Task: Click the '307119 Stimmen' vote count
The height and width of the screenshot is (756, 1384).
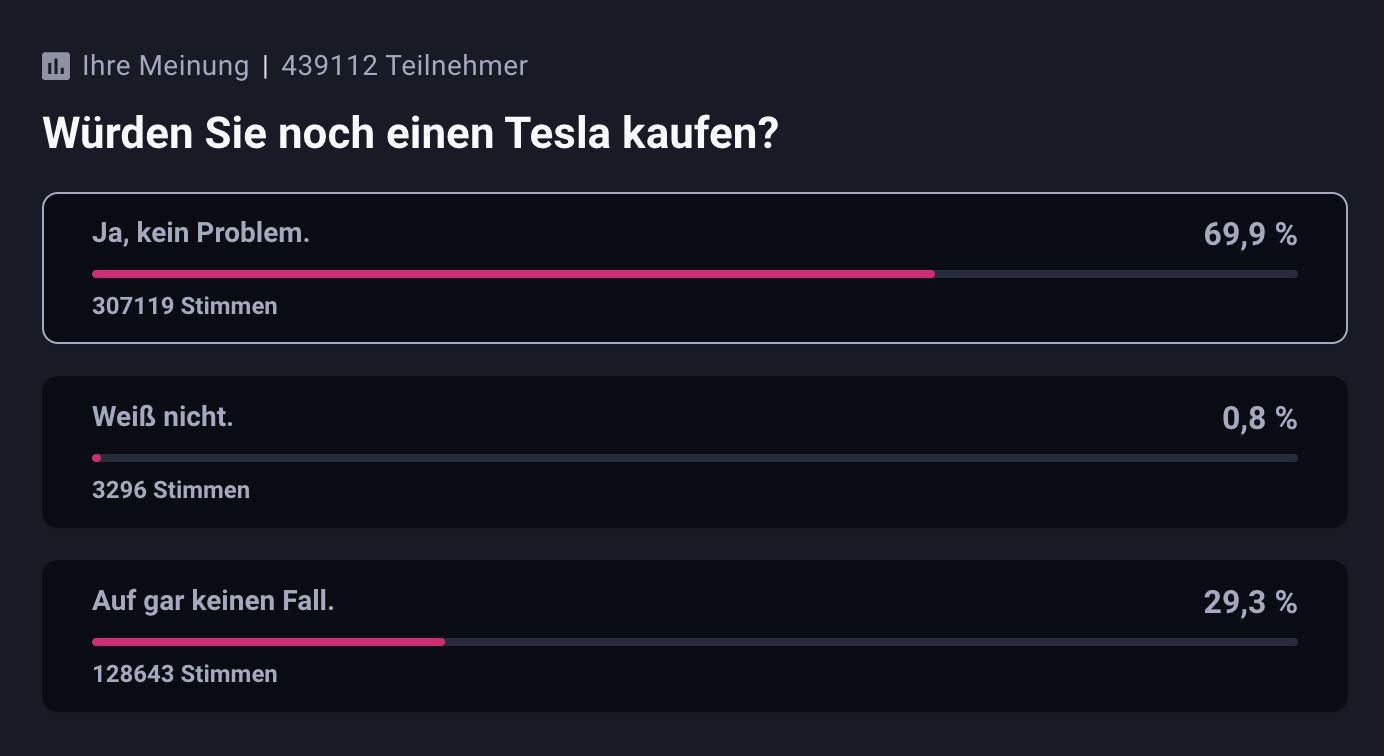Action: 185,306
